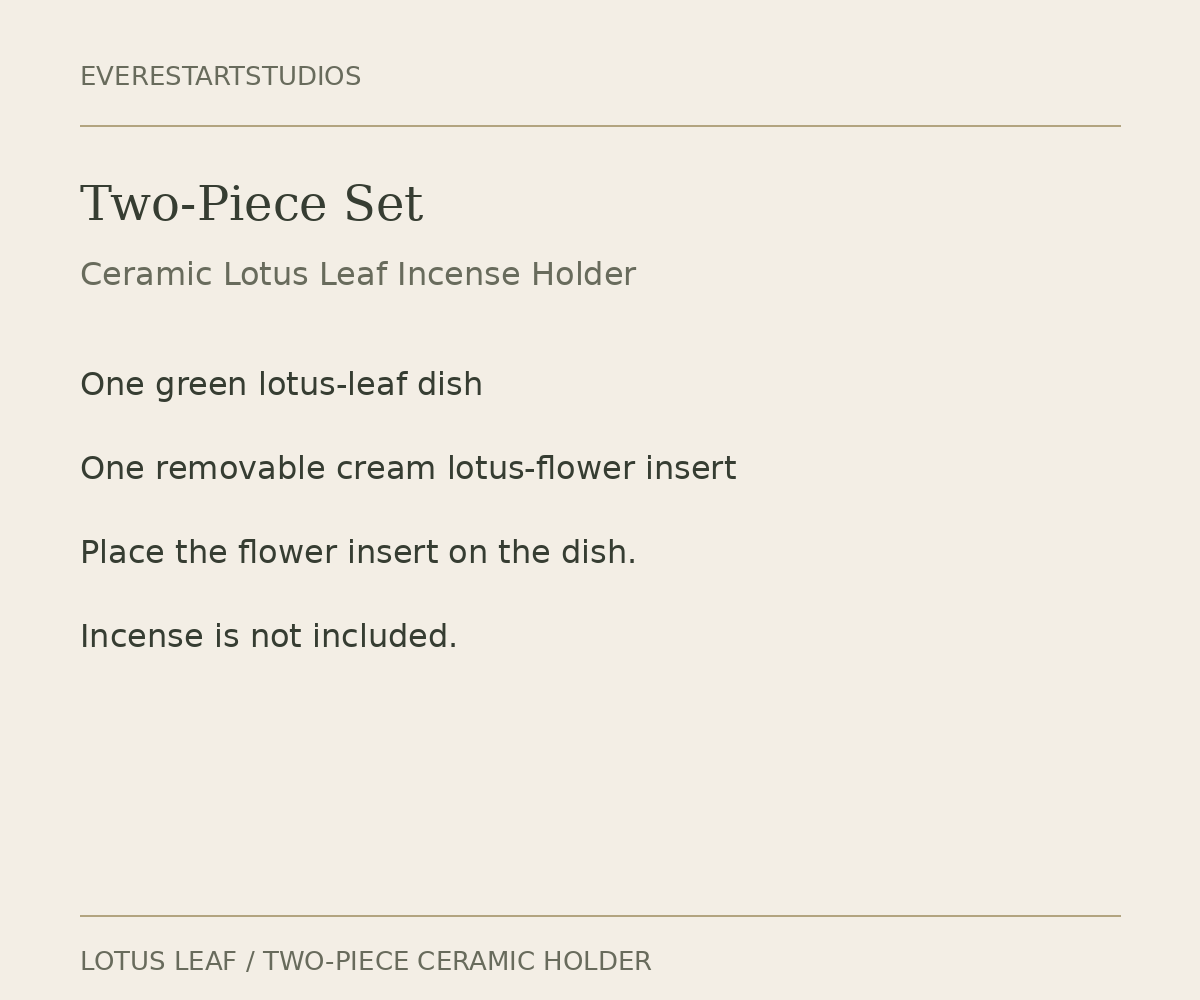Click the word 'lotus-leaf' in the first line
This screenshot has width=1200, height=1000.
[x=332, y=385]
